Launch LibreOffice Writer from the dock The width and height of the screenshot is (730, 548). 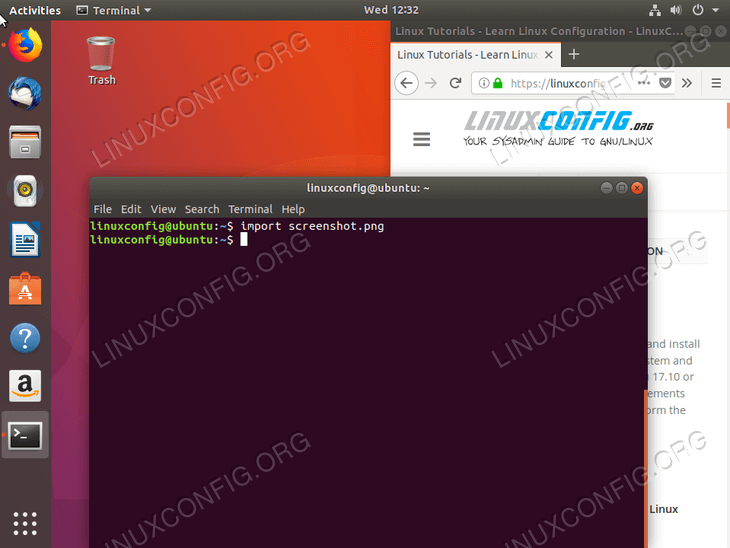[25, 240]
